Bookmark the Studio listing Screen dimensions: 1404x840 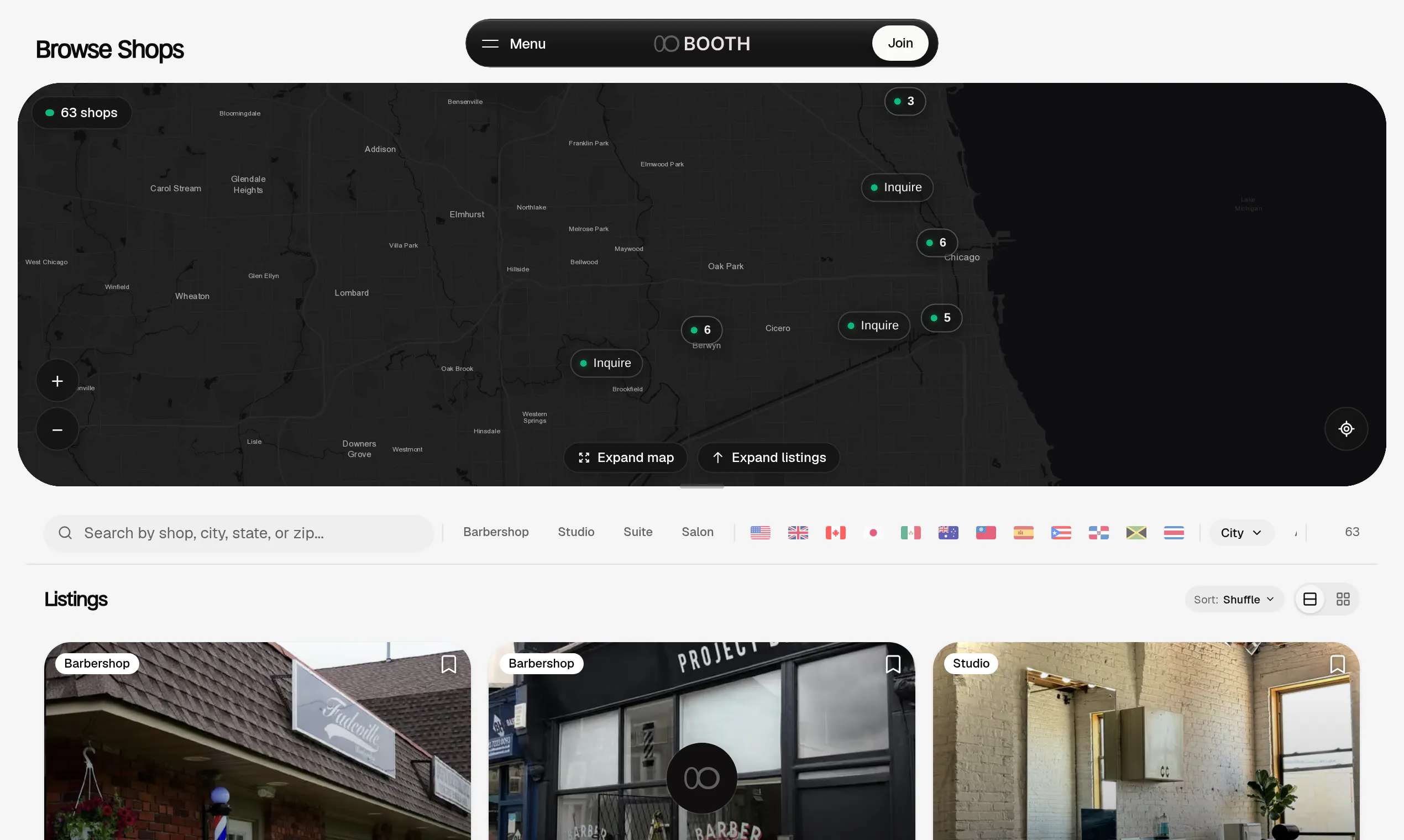[1338, 664]
